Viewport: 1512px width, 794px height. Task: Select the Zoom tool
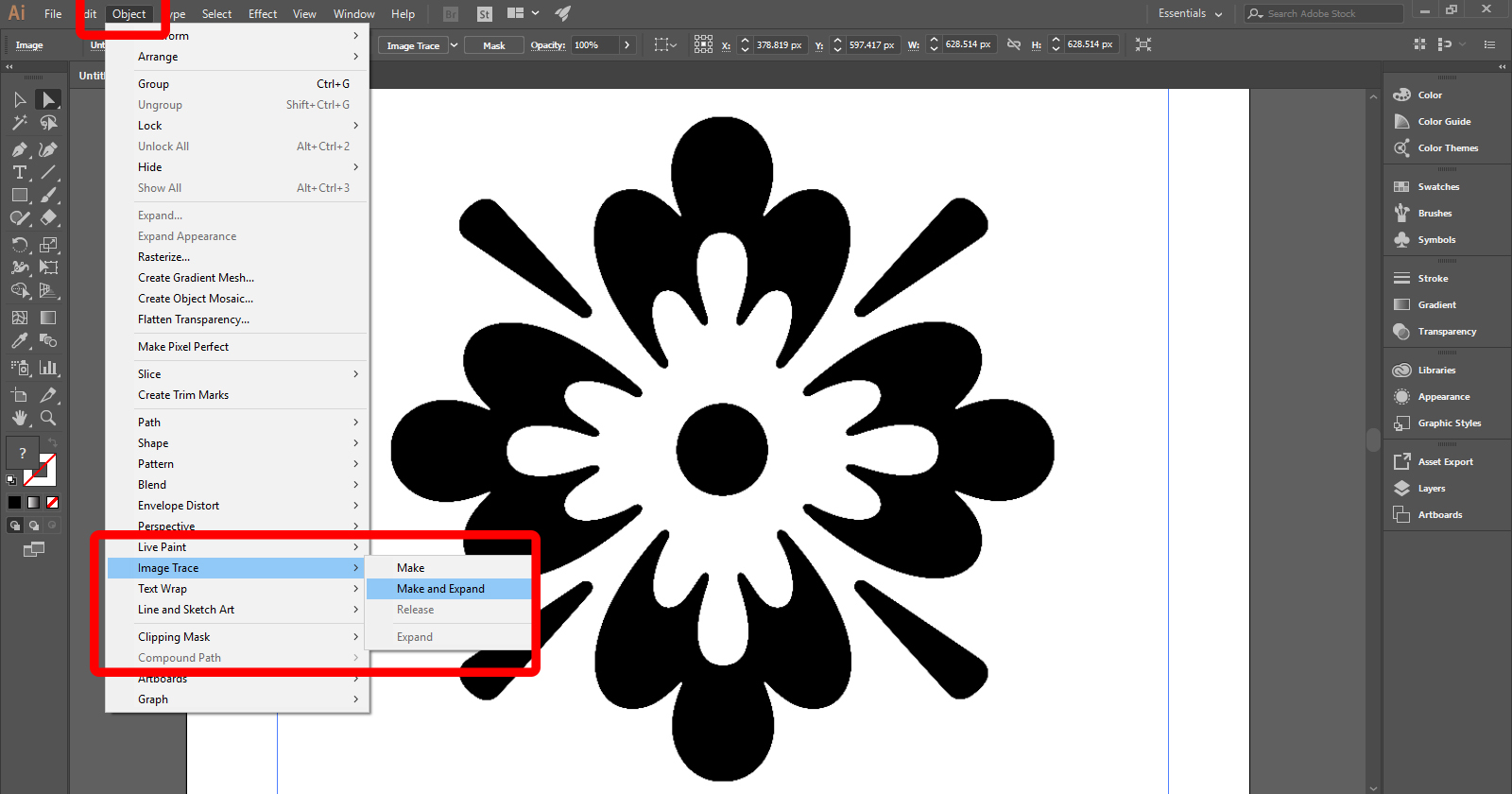click(48, 418)
